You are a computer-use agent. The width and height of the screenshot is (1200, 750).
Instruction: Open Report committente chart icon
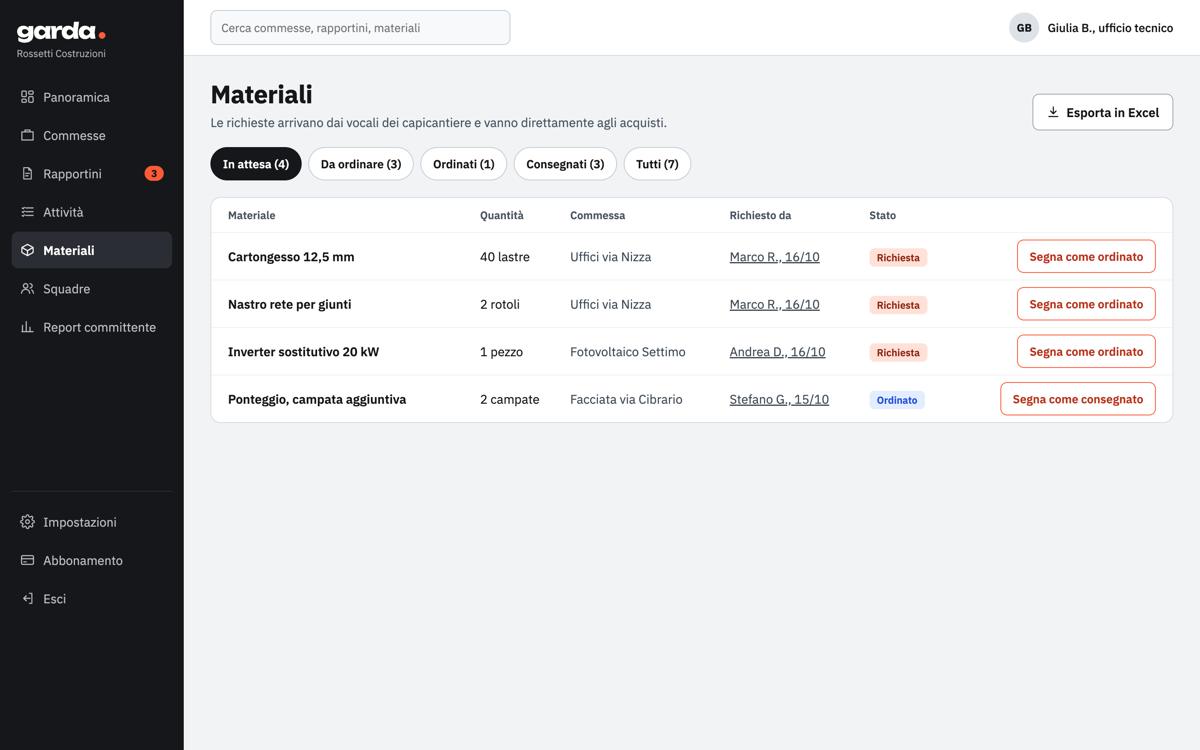pyautogui.click(x=27, y=327)
